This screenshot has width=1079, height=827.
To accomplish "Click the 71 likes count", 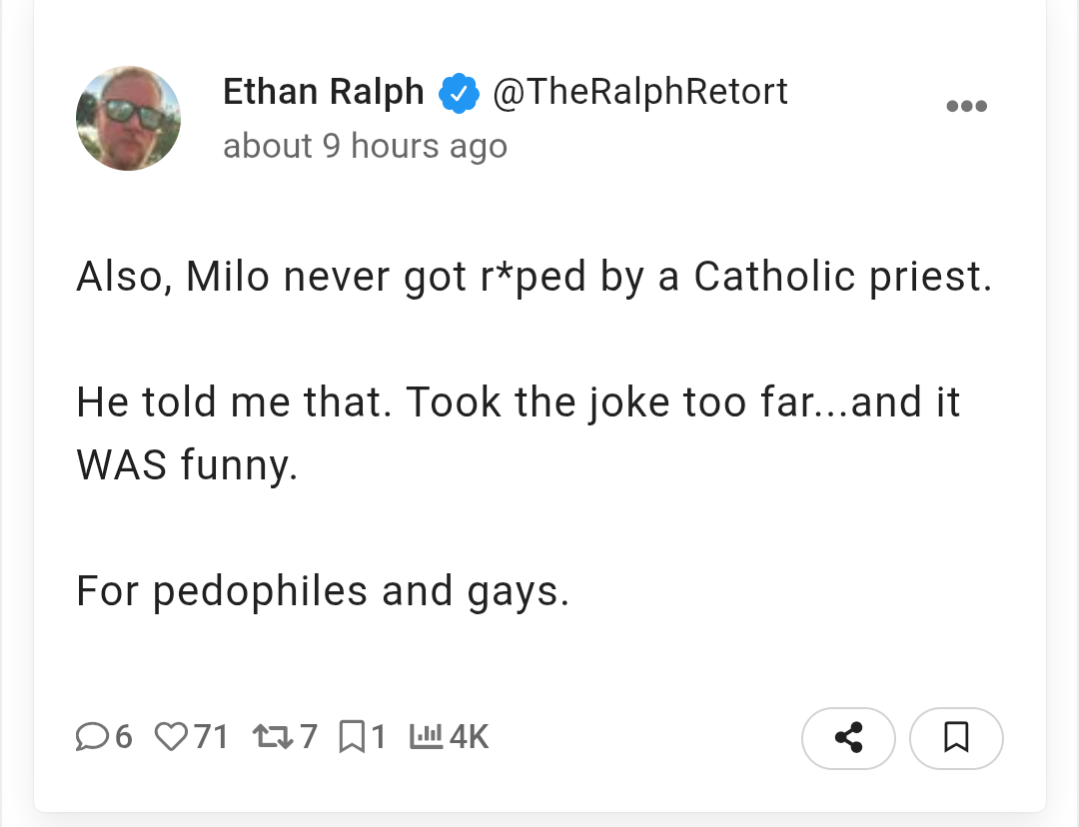I will click(x=210, y=738).
